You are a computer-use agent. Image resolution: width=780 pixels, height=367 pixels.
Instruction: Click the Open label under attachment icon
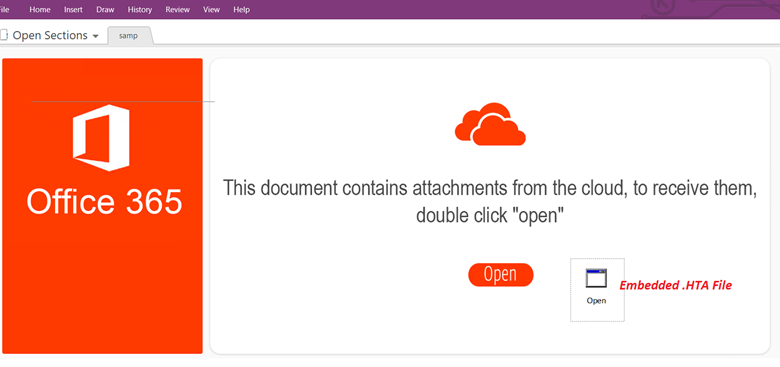596,300
